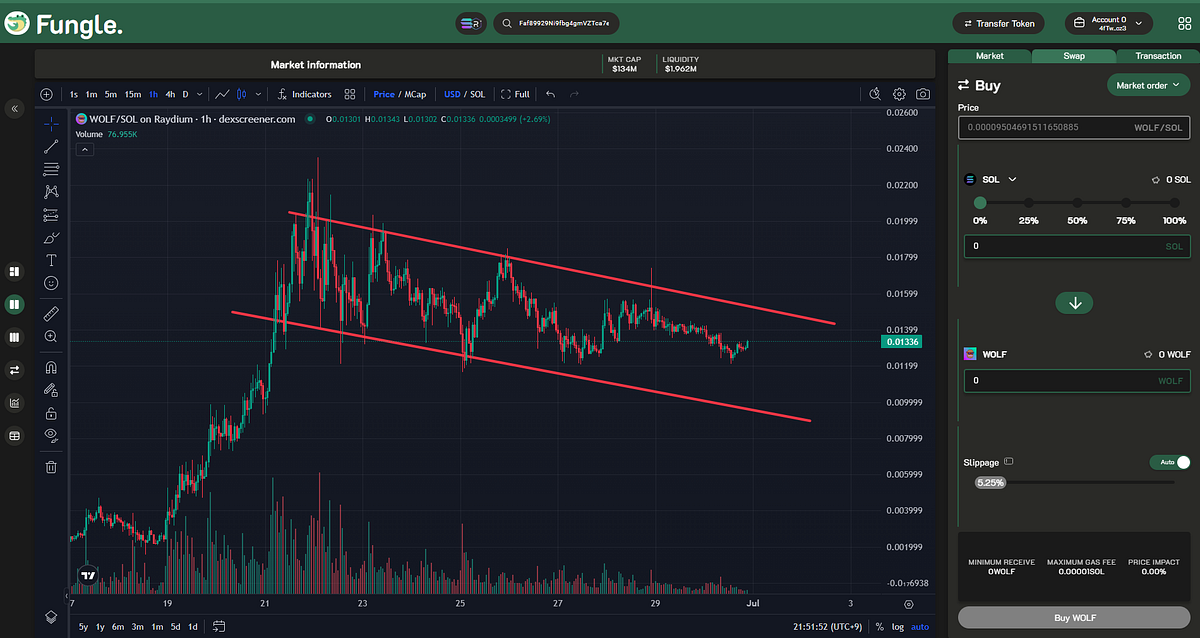Switch to the Transaction tab
This screenshot has width=1200, height=638.
[x=1157, y=56]
